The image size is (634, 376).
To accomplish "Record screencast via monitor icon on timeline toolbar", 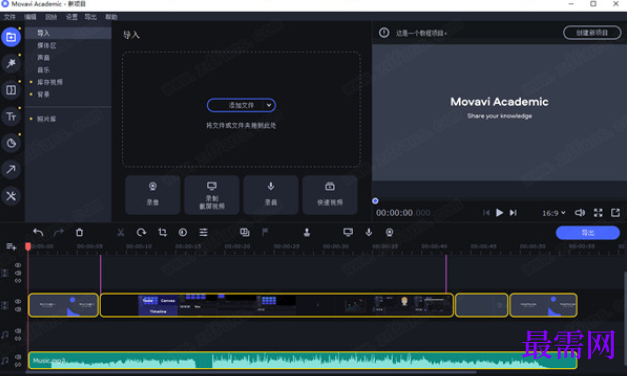I will coord(348,232).
